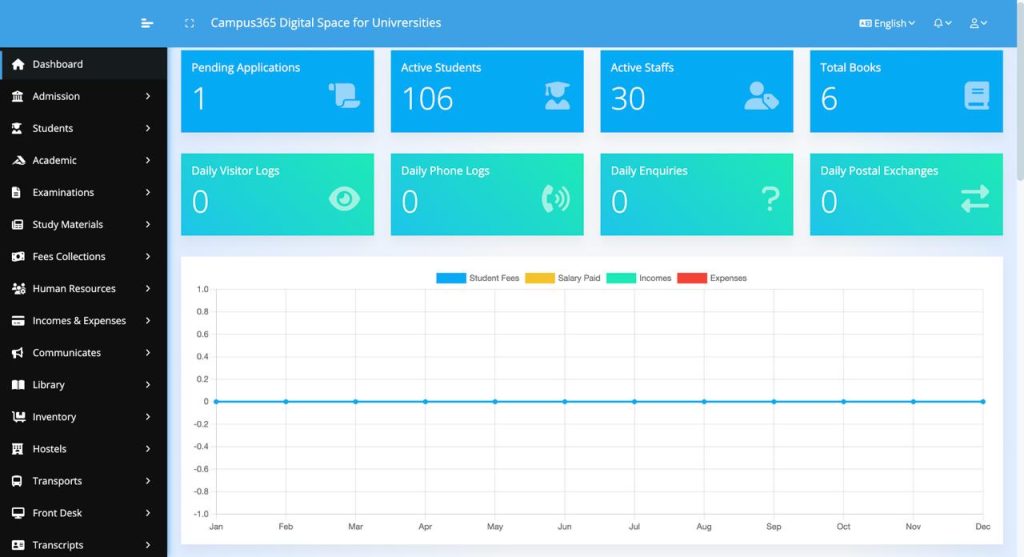This screenshot has height=557, width=1024.
Task: Open the Active Staffs card label
Action: pos(642,67)
